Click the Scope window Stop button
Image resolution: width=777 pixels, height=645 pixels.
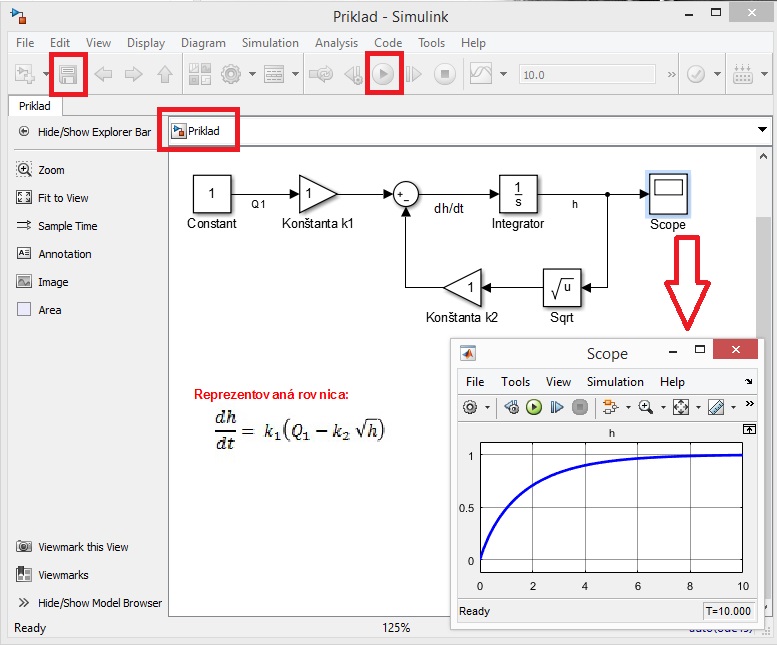click(x=580, y=407)
